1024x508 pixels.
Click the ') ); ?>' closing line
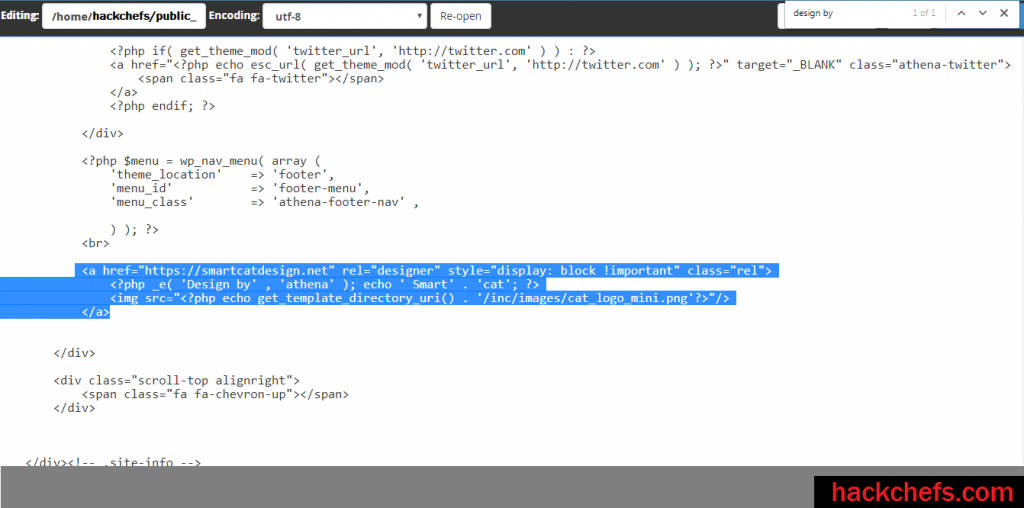coord(134,230)
